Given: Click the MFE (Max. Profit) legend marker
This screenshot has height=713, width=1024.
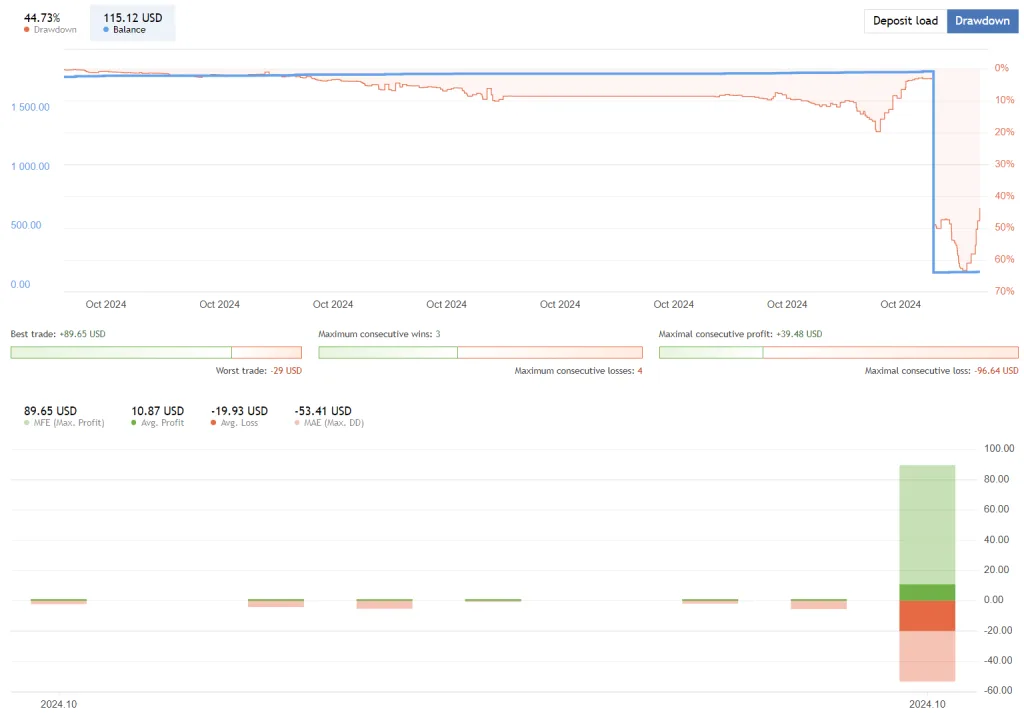Looking at the screenshot, I should (x=26, y=423).
